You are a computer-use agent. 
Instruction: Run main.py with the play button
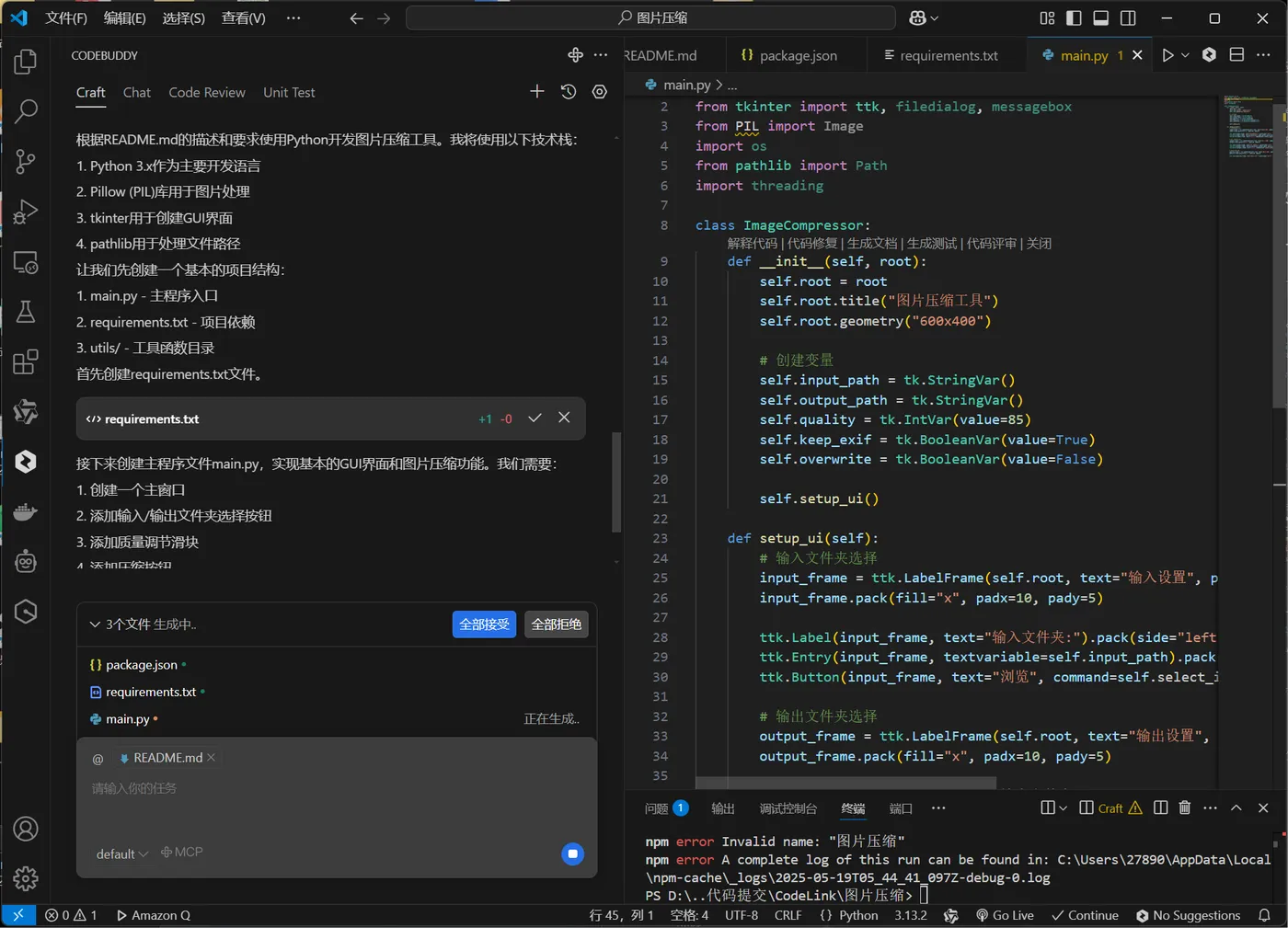[x=1167, y=55]
